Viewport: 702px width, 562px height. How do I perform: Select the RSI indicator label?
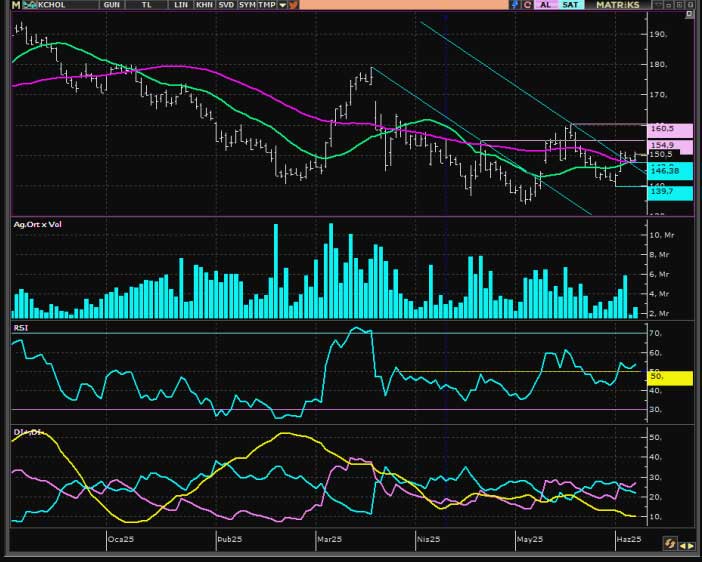click(21, 328)
